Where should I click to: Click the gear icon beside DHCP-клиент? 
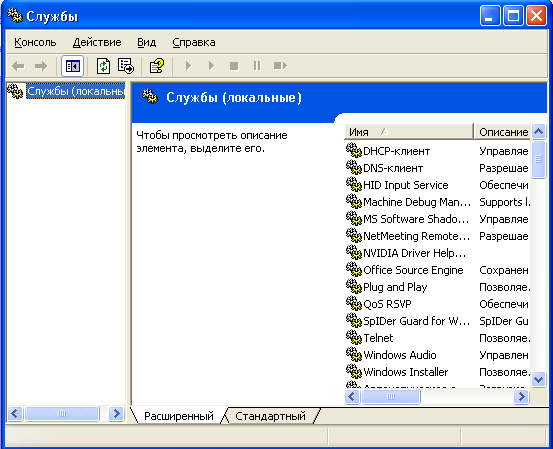point(354,150)
